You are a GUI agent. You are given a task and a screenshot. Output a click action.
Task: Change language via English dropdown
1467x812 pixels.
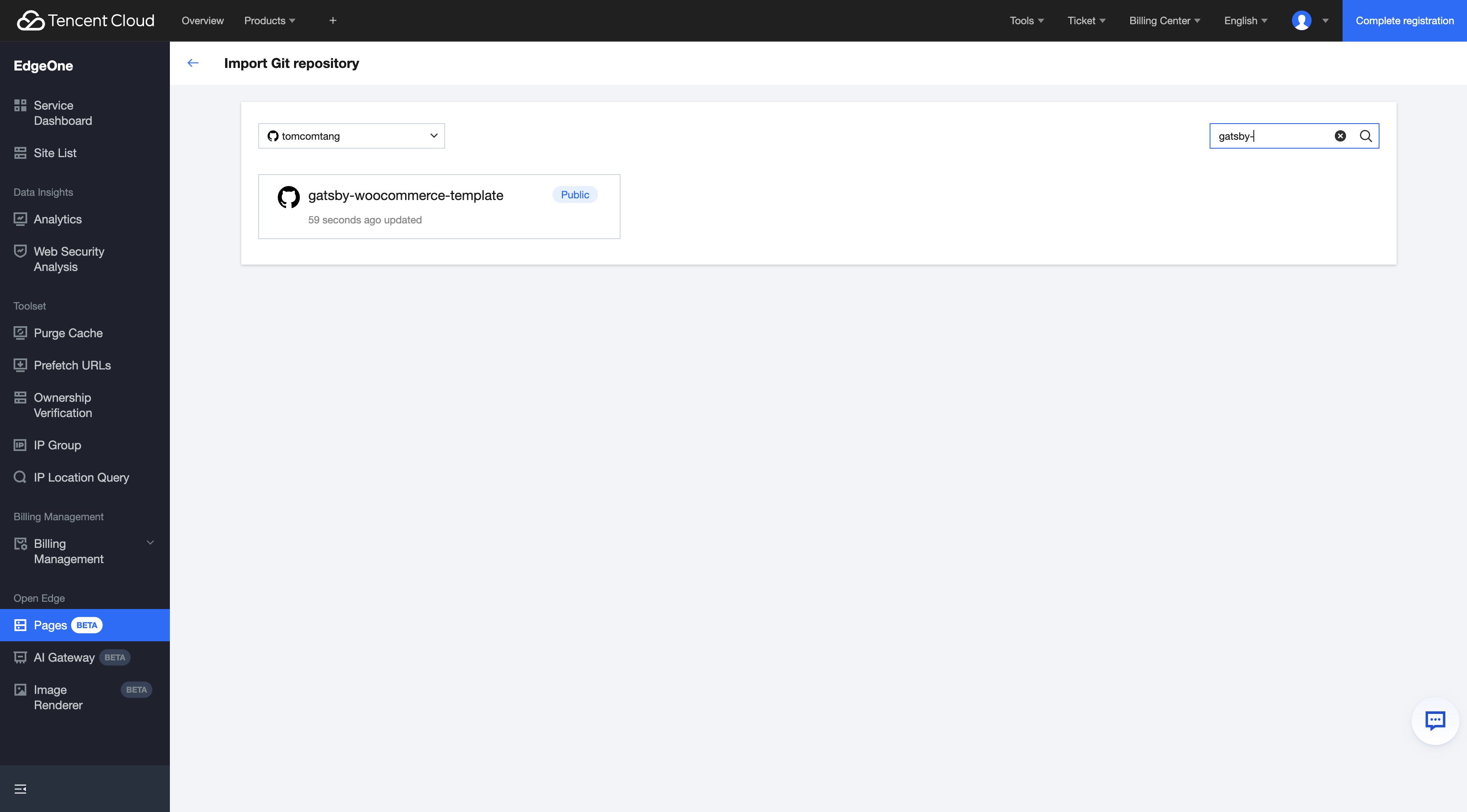1245,20
